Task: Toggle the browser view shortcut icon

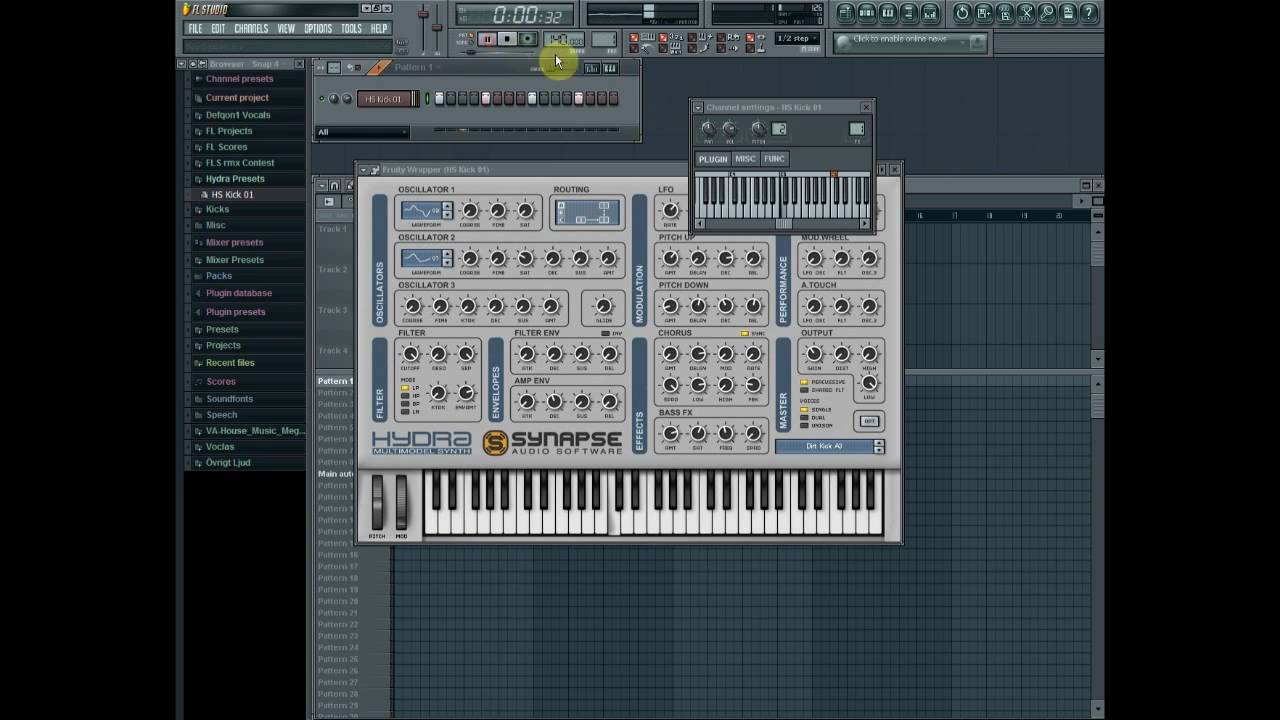Action: (909, 13)
